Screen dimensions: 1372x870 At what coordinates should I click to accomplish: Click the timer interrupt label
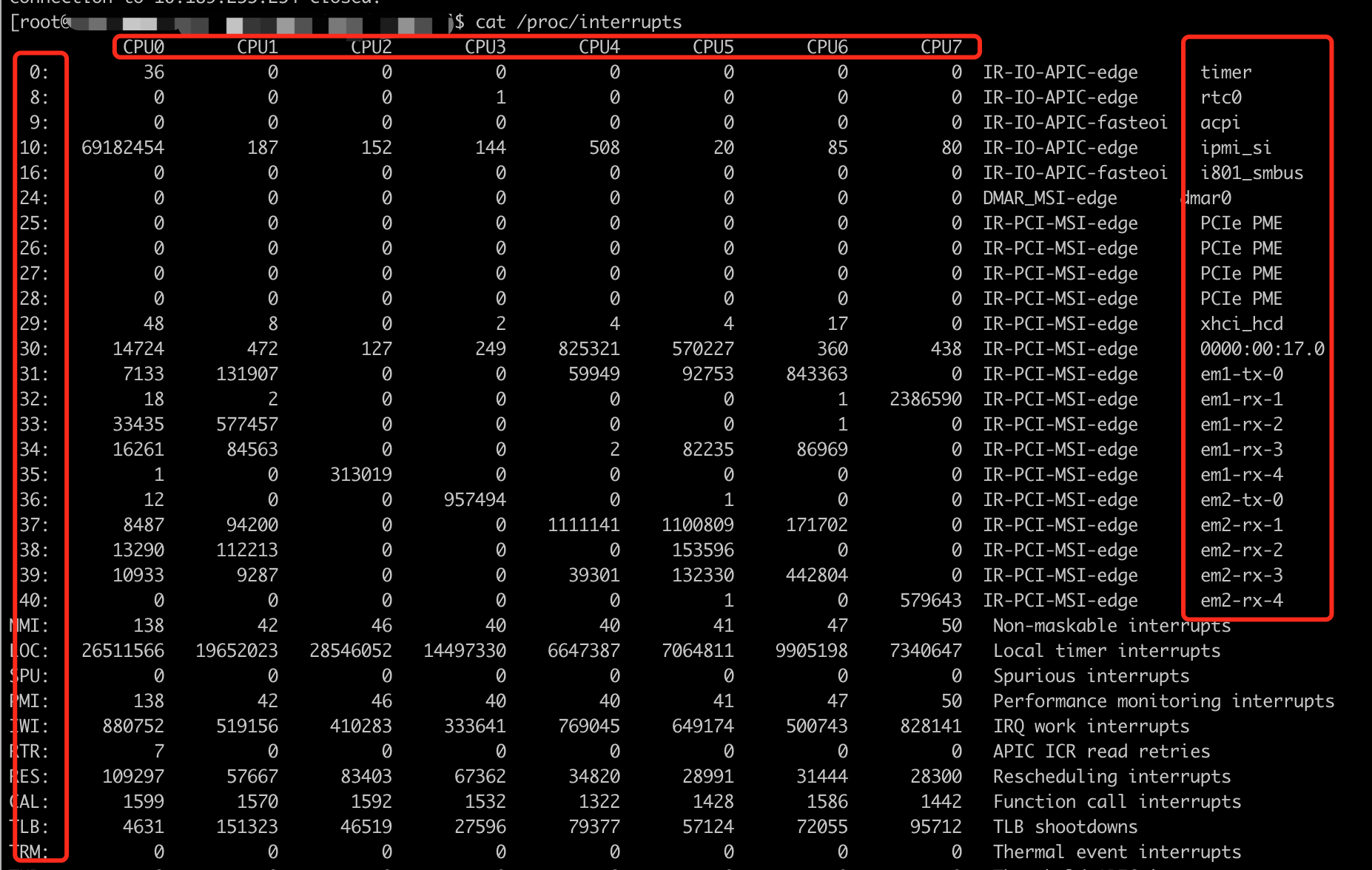pos(1226,72)
